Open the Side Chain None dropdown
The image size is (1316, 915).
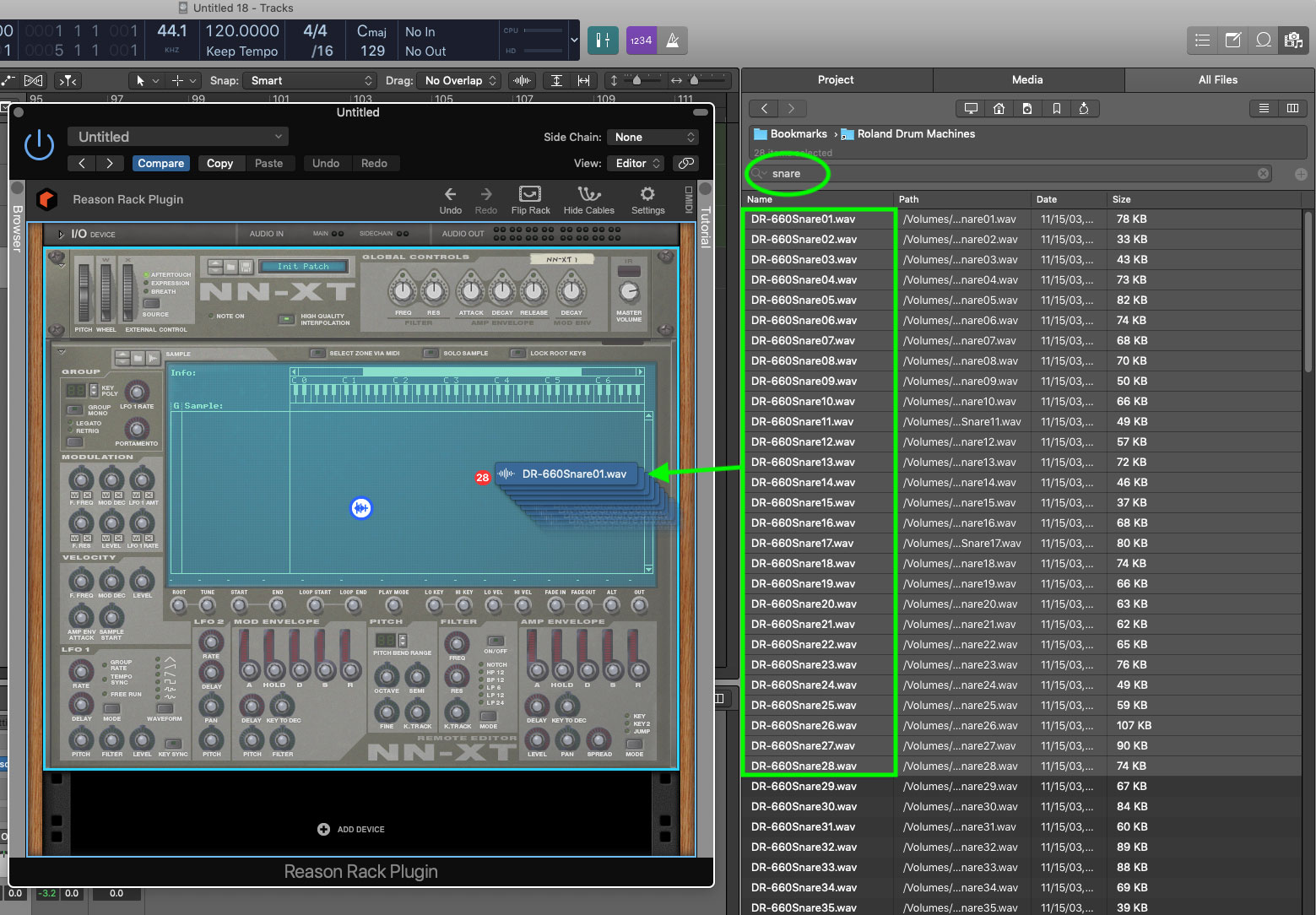pos(654,137)
